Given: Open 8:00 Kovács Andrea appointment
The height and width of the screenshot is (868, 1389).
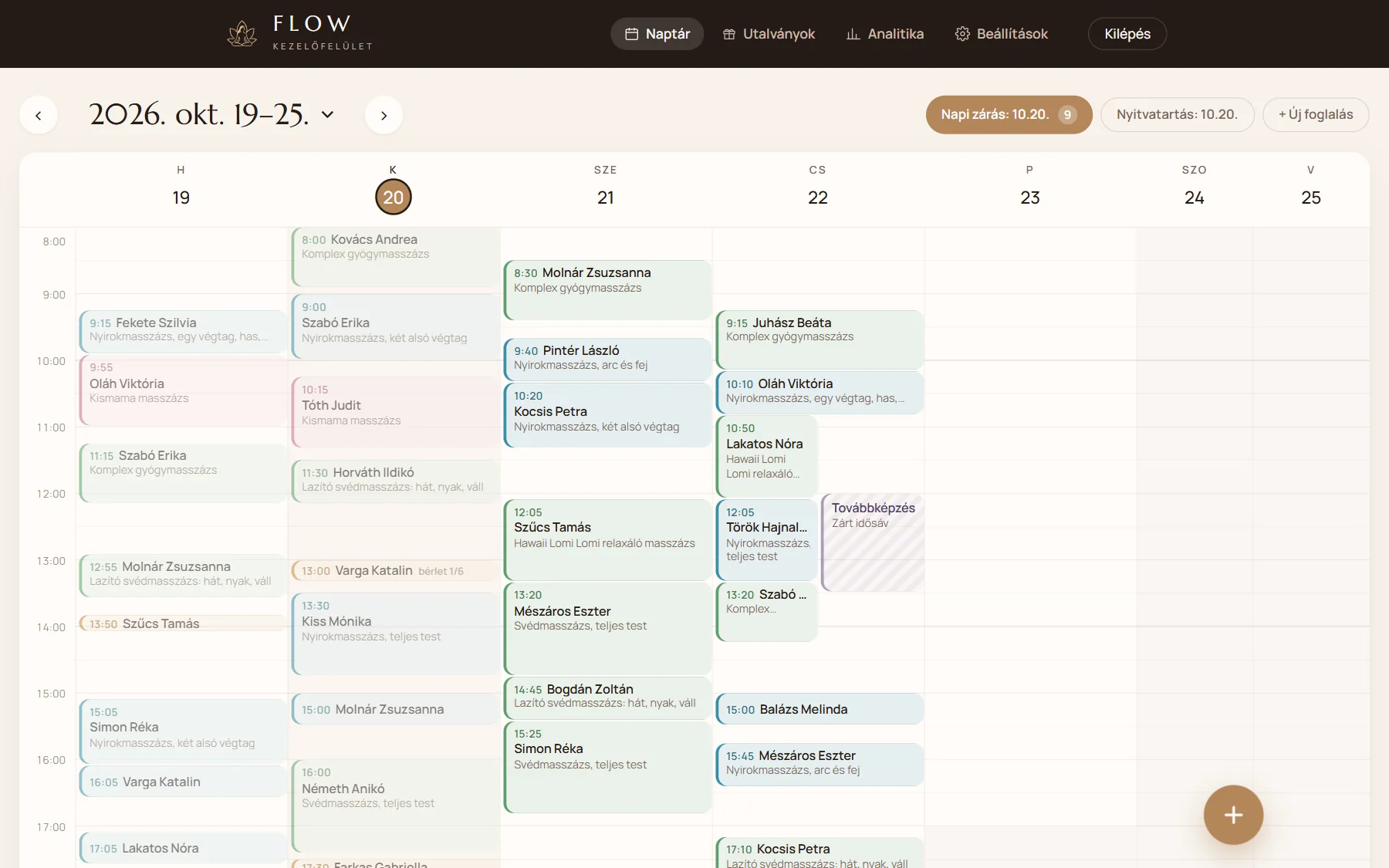Looking at the screenshot, I should [x=395, y=257].
